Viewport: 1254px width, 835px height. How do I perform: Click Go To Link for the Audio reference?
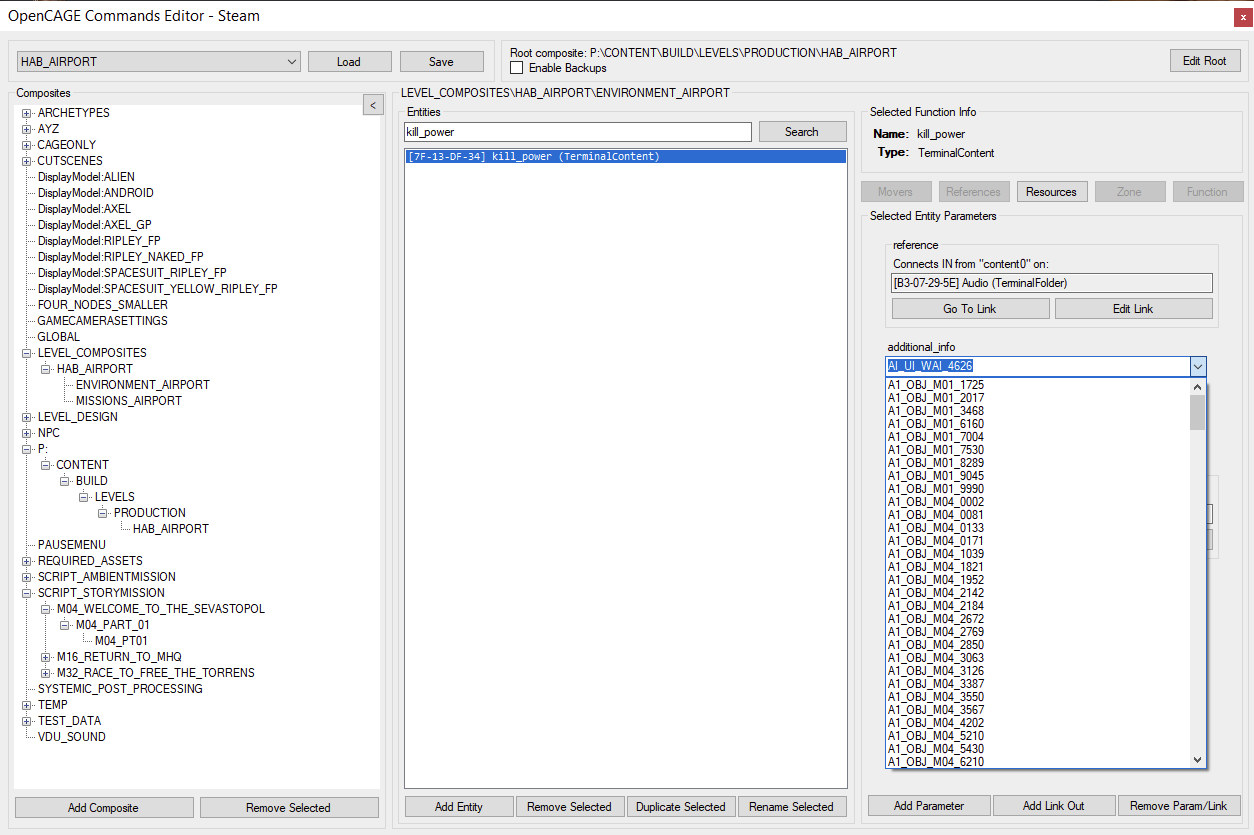(970, 308)
